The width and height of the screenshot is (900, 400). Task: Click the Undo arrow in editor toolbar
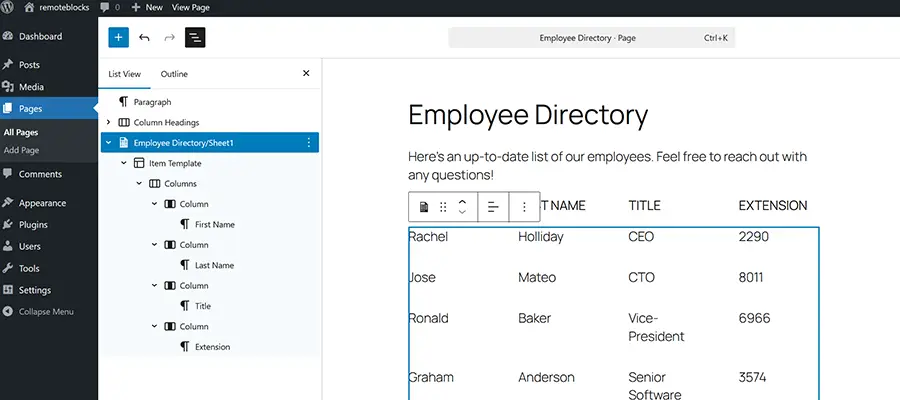(145, 37)
